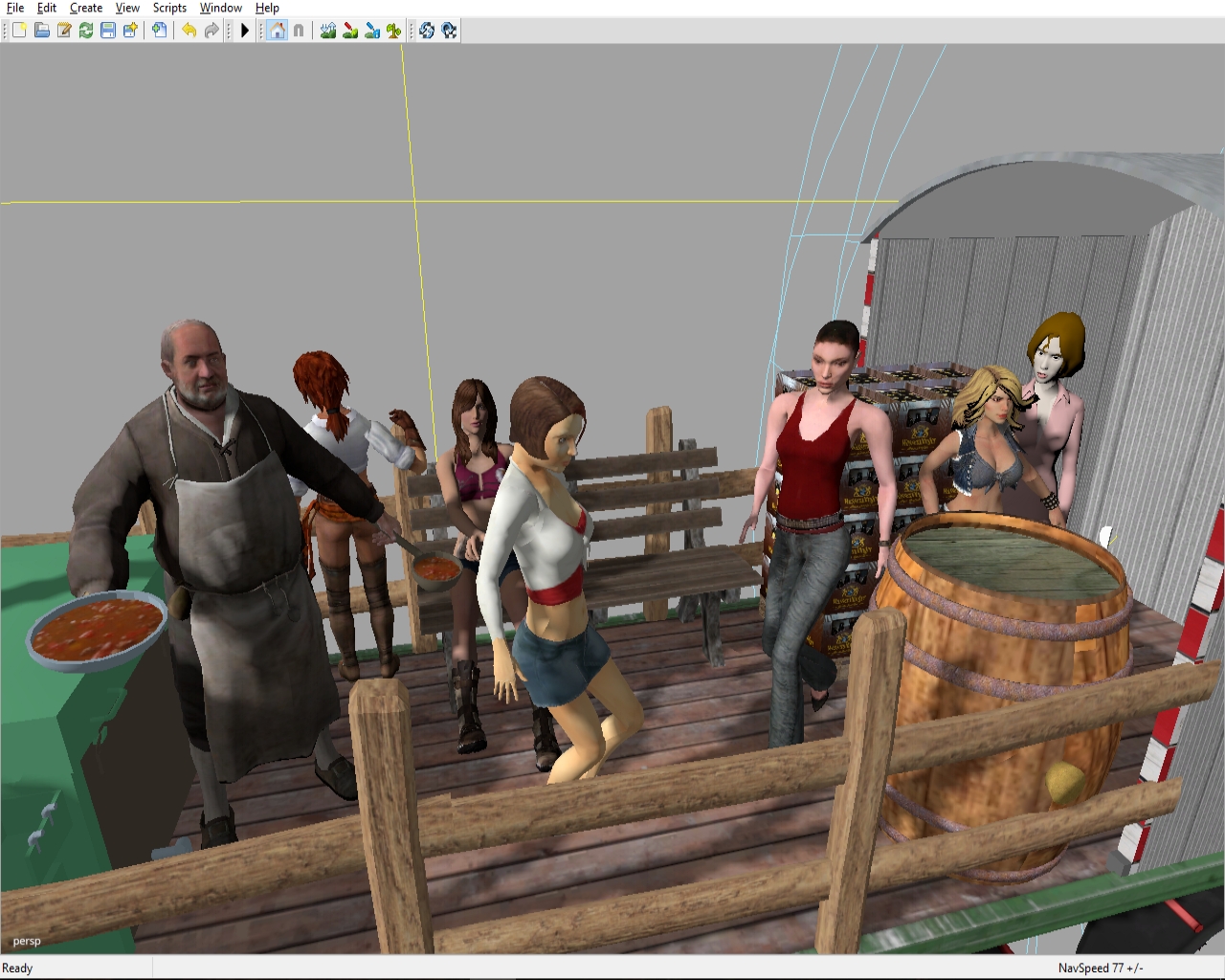Click the New file icon
The width and height of the screenshot is (1225, 980).
[x=19, y=31]
